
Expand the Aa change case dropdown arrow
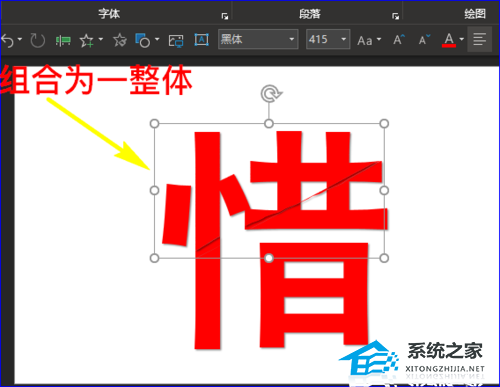coord(379,40)
